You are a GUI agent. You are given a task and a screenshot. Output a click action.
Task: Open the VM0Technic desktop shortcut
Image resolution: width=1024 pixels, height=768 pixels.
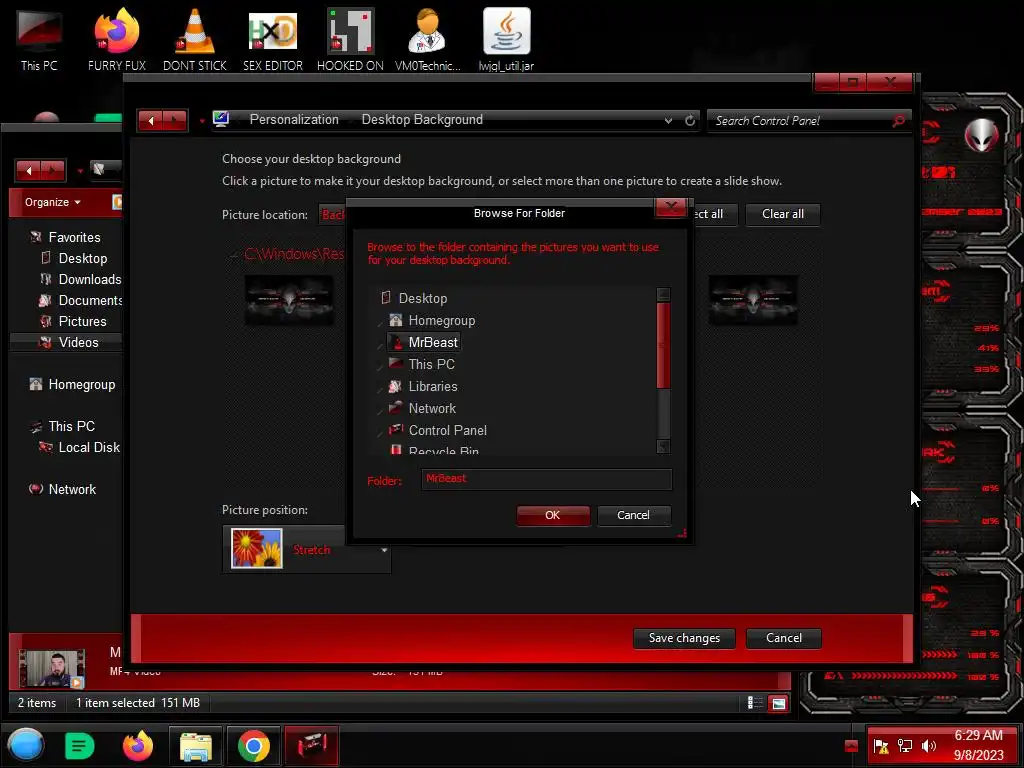point(428,39)
